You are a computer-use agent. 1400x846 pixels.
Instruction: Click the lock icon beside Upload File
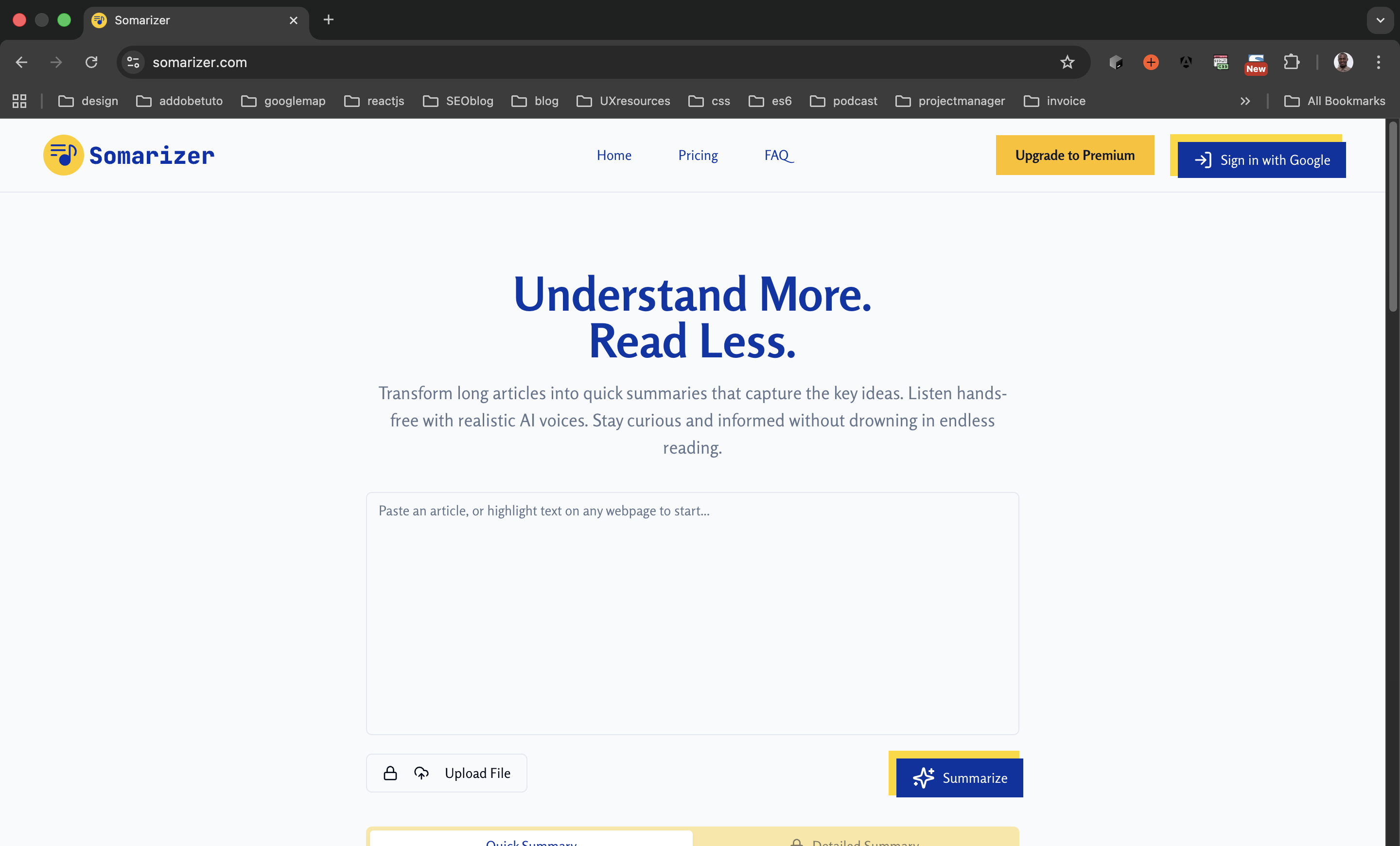(390, 773)
